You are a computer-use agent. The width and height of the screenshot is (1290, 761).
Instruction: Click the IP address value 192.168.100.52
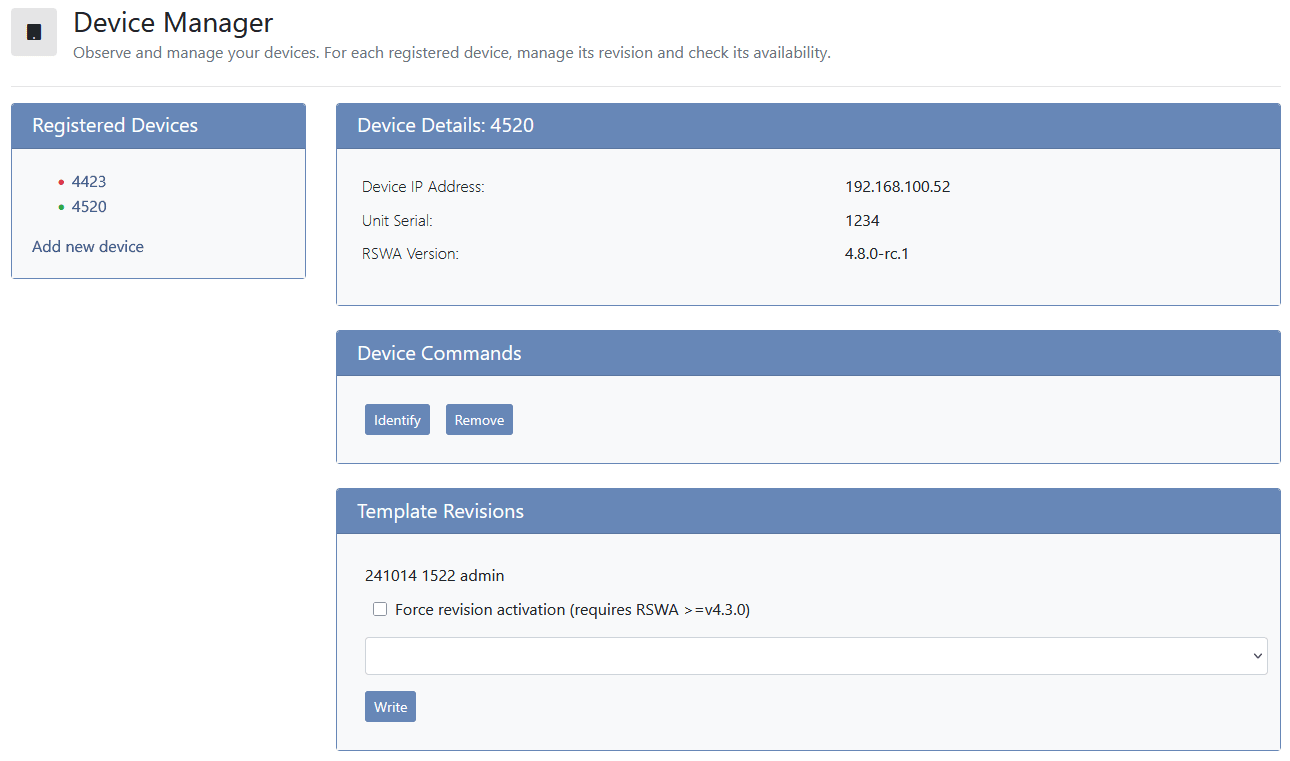click(897, 187)
